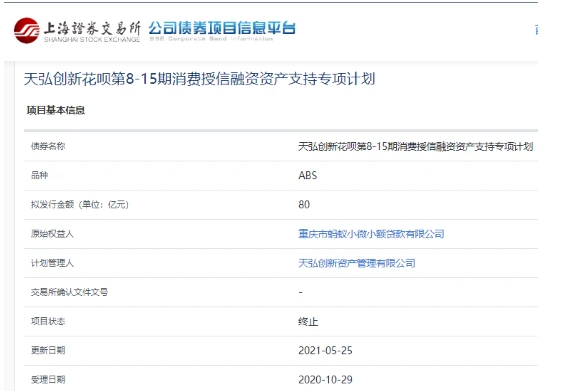
Task: Select the 品种 label
Action: click(x=39, y=175)
